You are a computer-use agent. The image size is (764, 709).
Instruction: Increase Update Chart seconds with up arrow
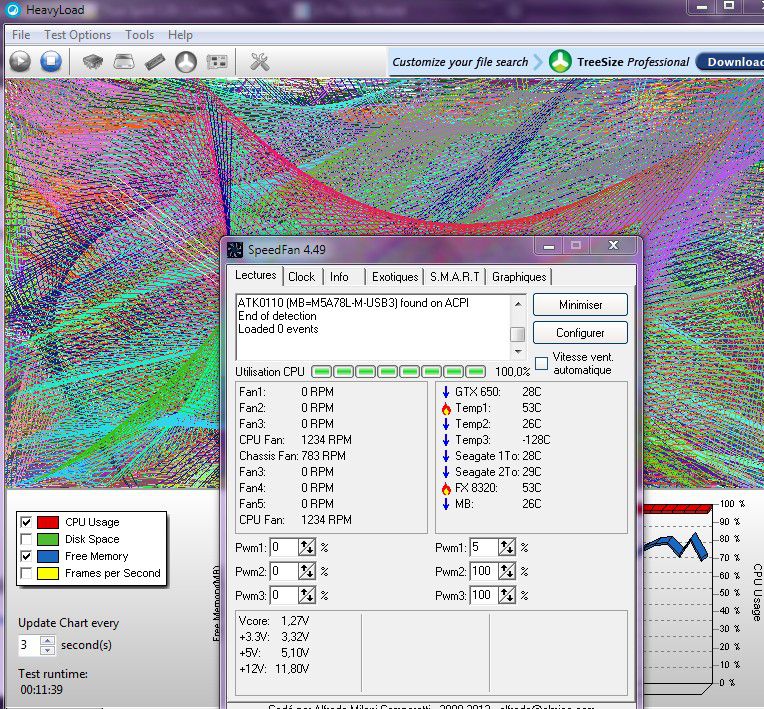47,641
